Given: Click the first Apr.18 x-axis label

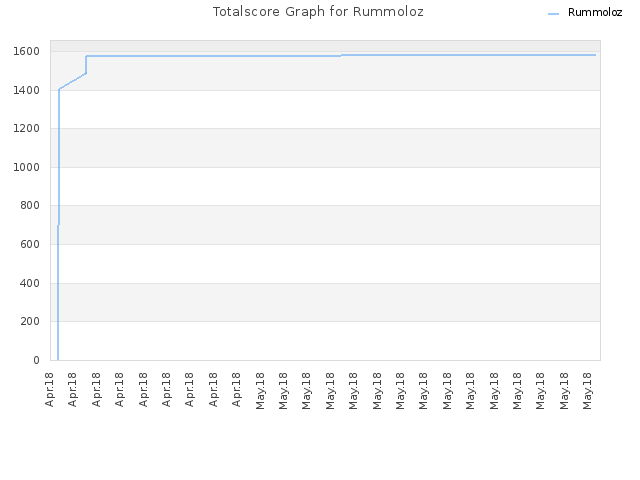Looking at the screenshot, I should coord(50,389).
